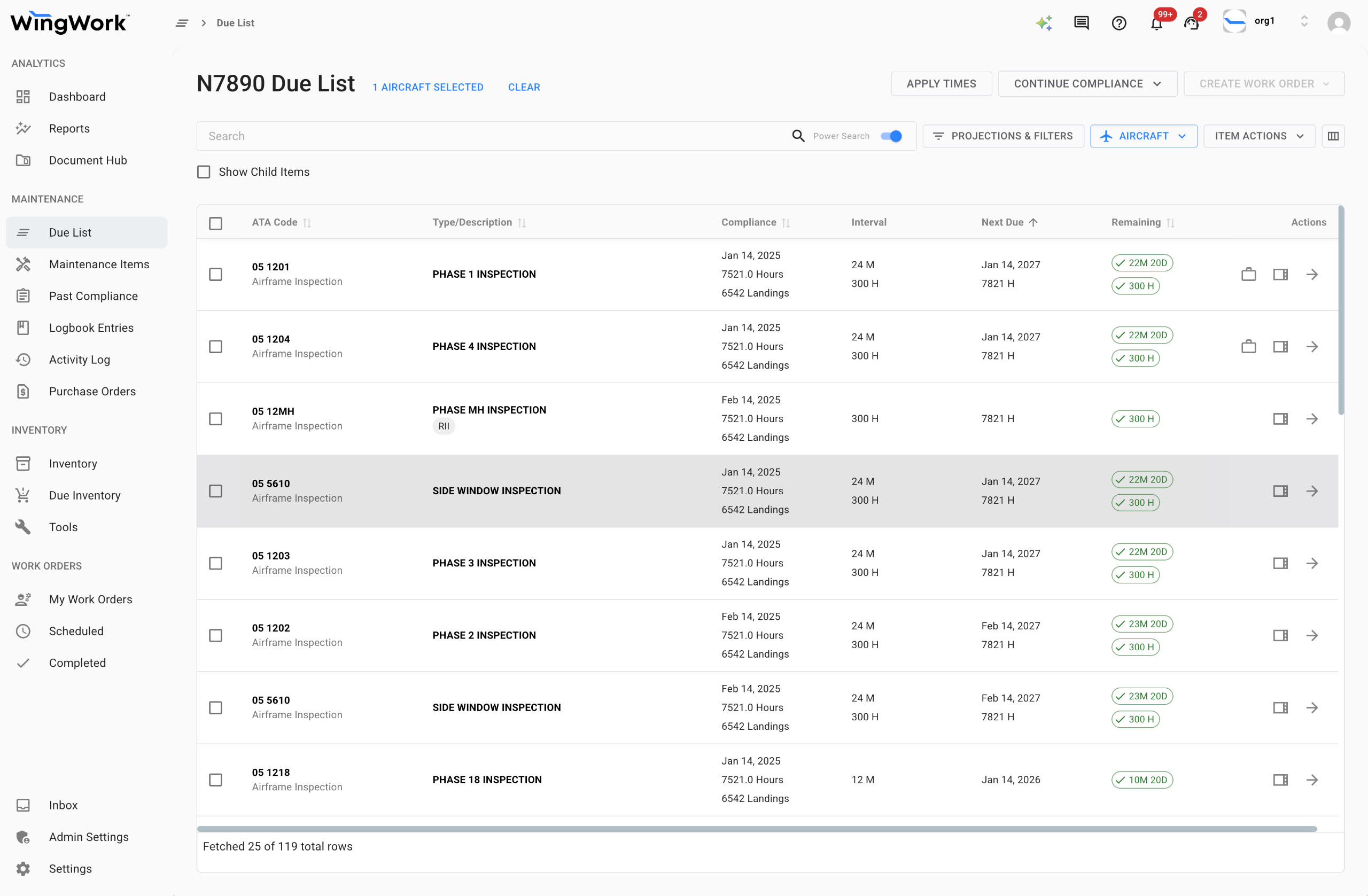
Task: Open the chat messages icon
Action: (1081, 23)
